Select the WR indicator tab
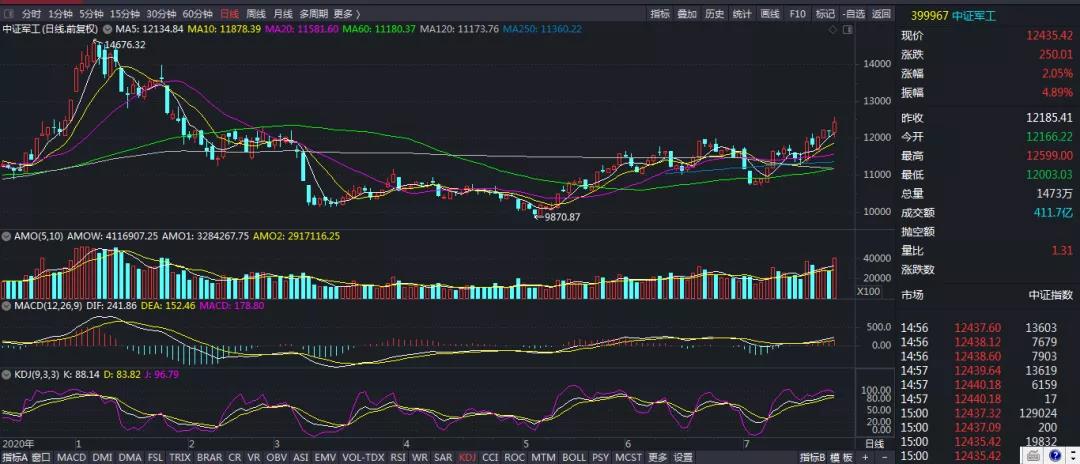Image resolution: width=1080 pixels, height=464 pixels. coord(421,457)
